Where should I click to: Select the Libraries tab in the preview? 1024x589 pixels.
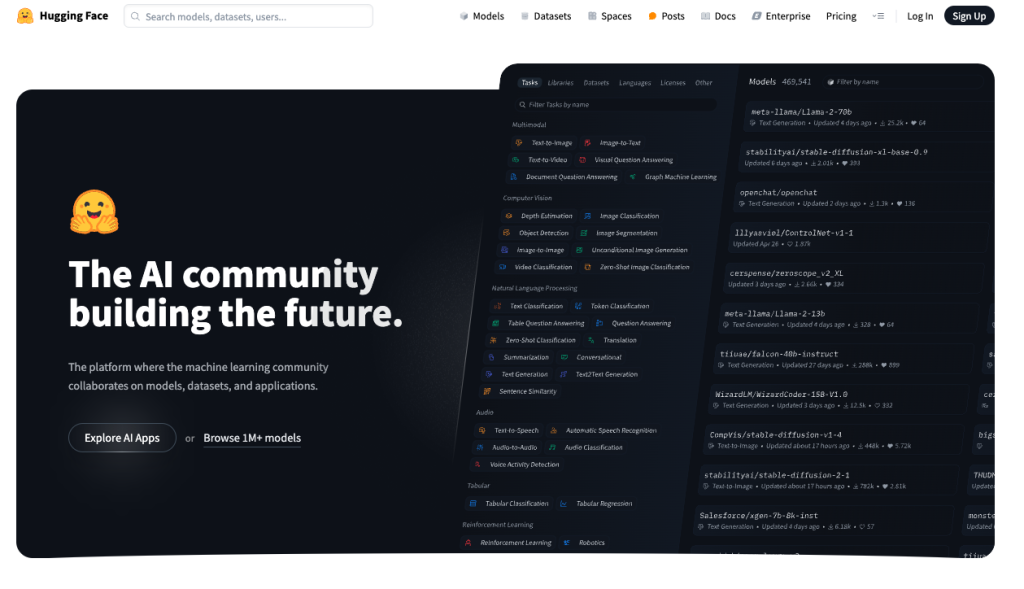point(560,83)
